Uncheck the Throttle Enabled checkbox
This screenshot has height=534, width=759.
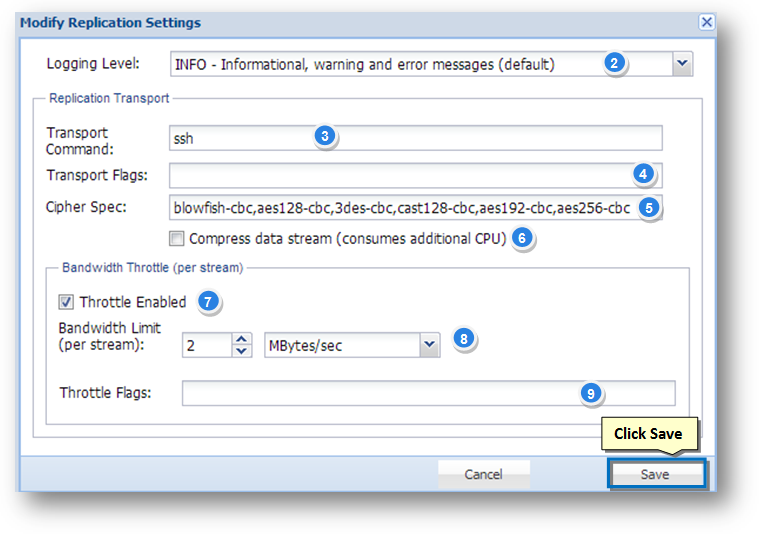(x=66, y=302)
